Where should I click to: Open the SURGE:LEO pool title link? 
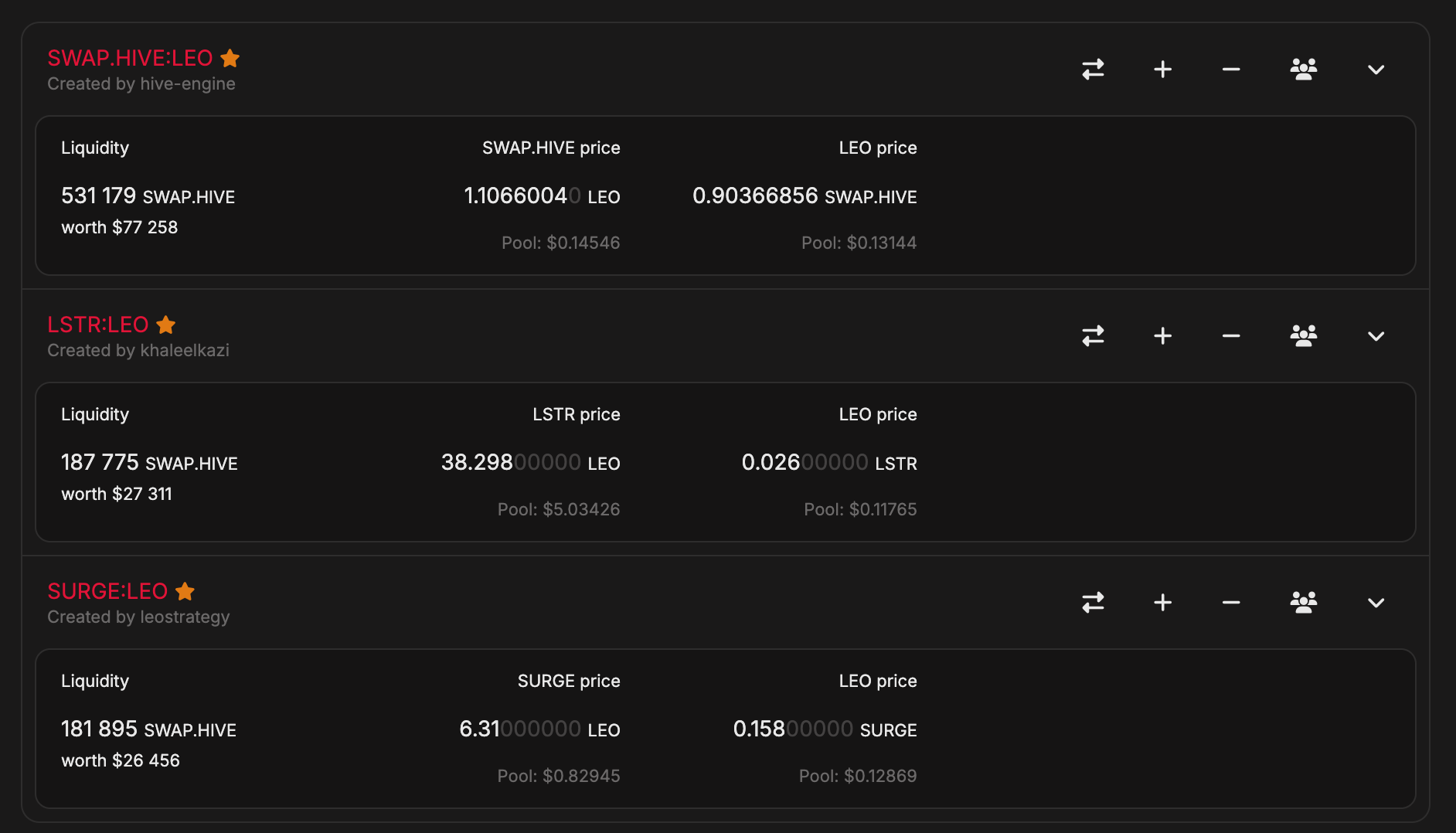[107, 591]
